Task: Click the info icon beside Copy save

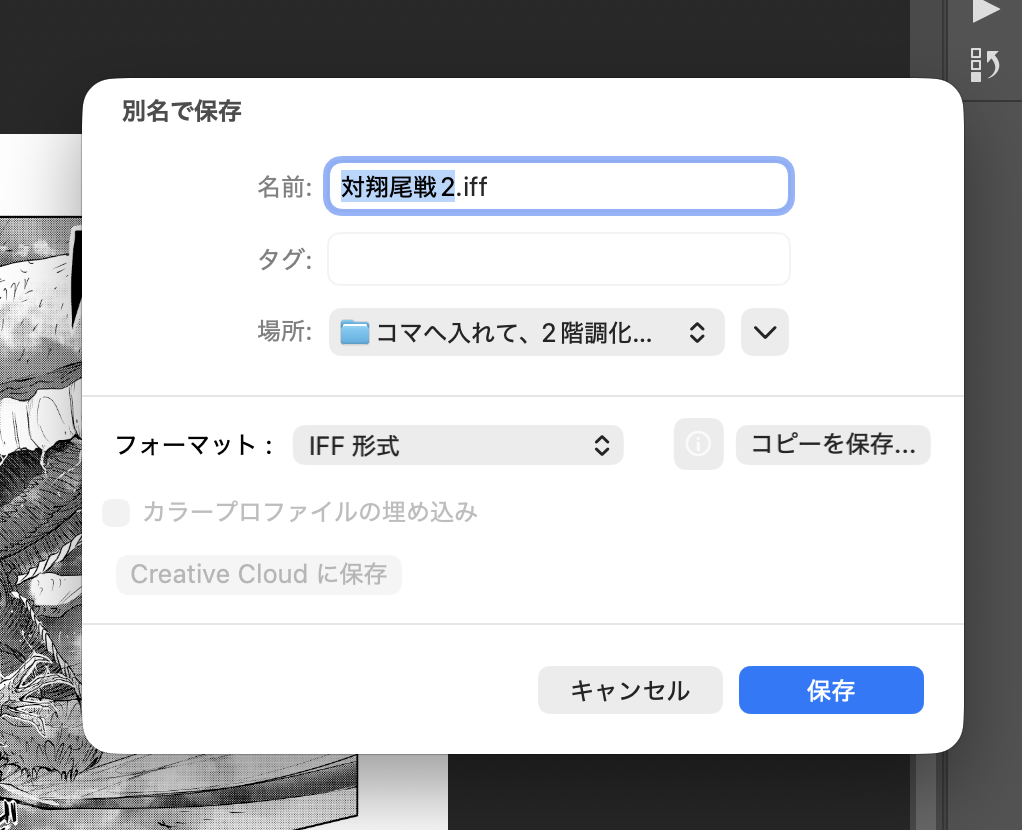Action: tap(698, 445)
